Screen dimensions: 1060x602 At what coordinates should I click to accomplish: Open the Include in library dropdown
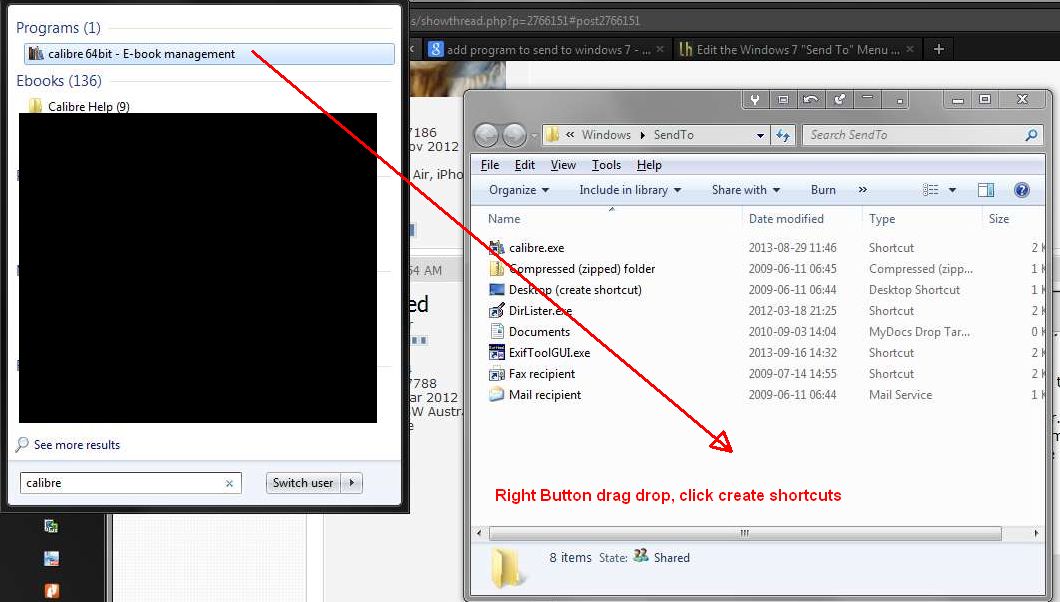coord(629,190)
